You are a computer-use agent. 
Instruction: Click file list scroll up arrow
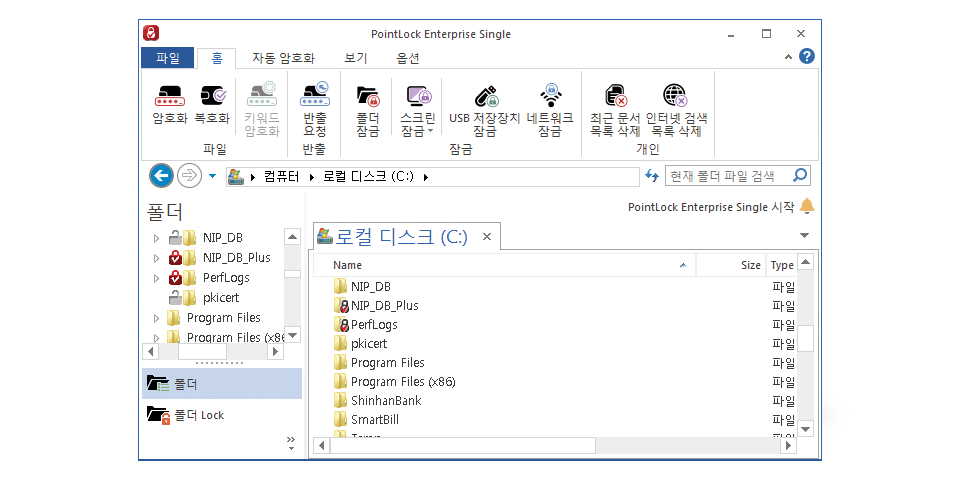click(x=805, y=263)
